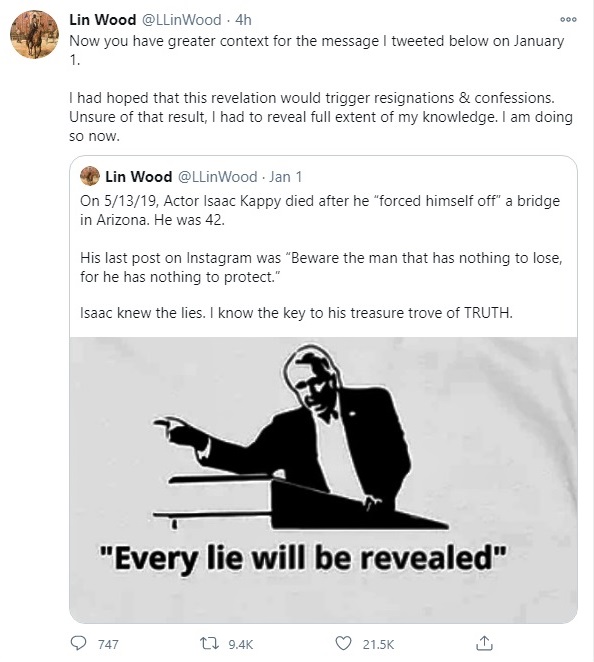This screenshot has height=662, width=594.
Task: Click the main tweet text about resignations & confessions
Action: (321, 117)
